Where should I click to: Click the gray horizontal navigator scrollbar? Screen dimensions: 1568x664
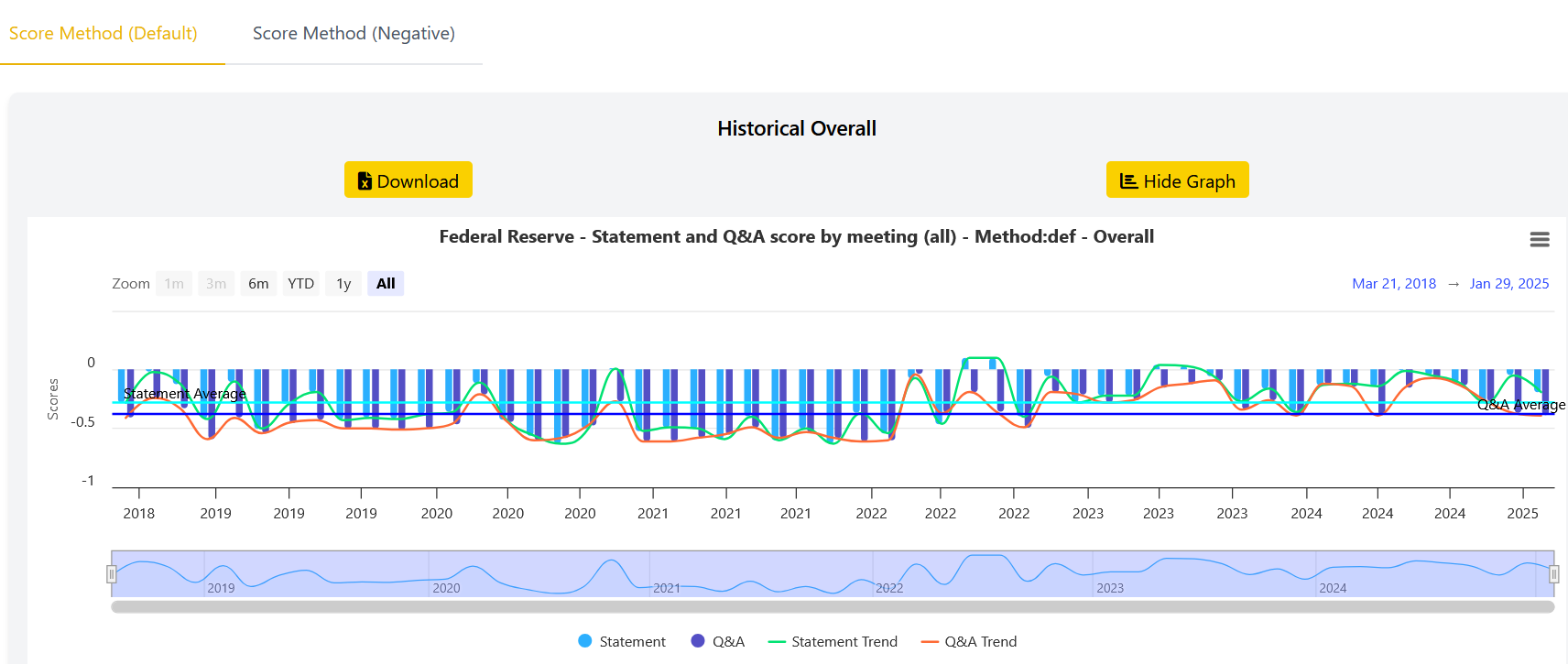[x=832, y=606]
